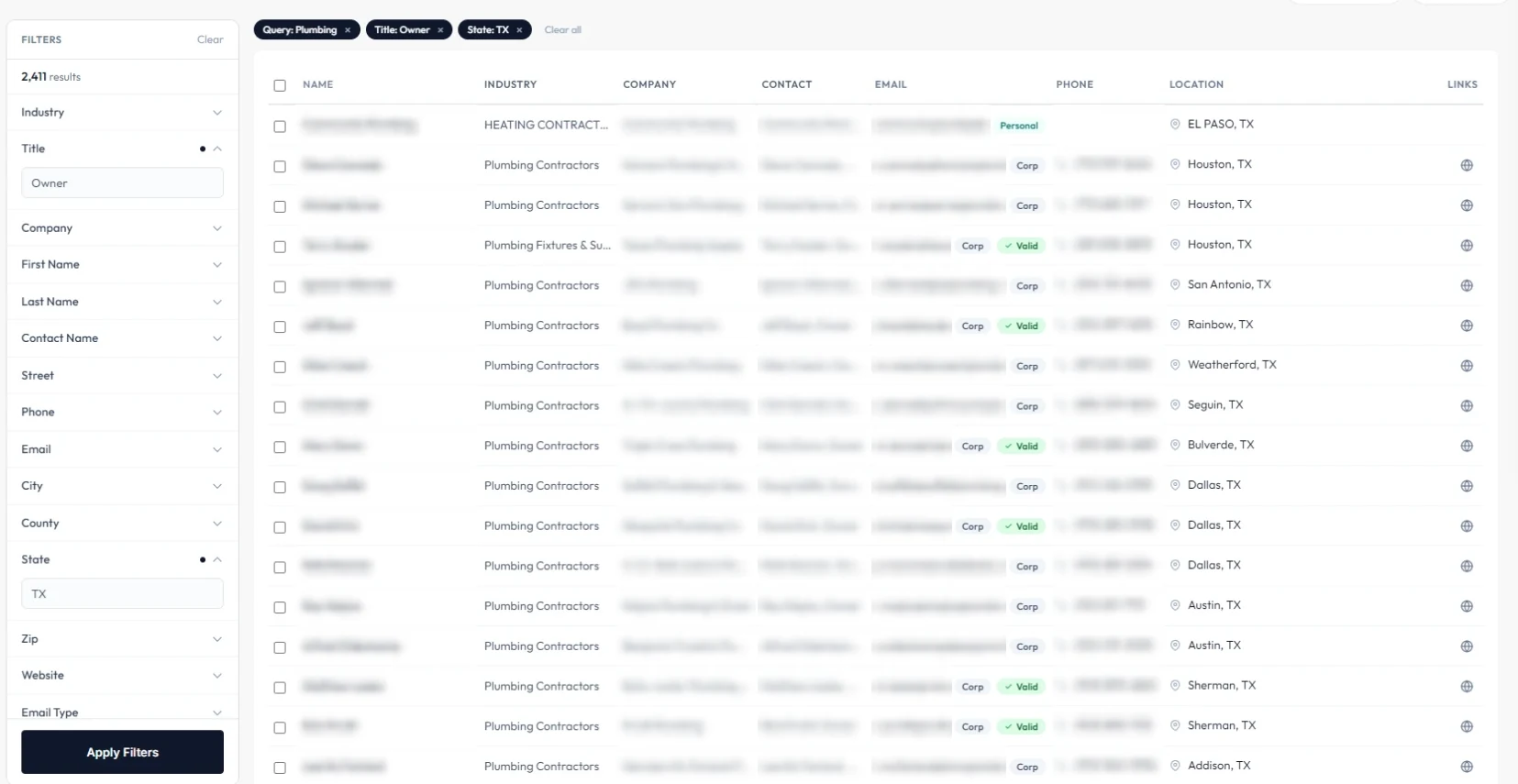The height and width of the screenshot is (784, 1518).
Task: Expand the Email filter
Action: click(x=122, y=449)
